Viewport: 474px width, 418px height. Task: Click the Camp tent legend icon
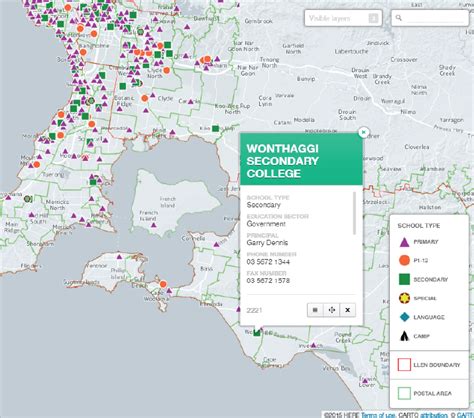tap(404, 336)
